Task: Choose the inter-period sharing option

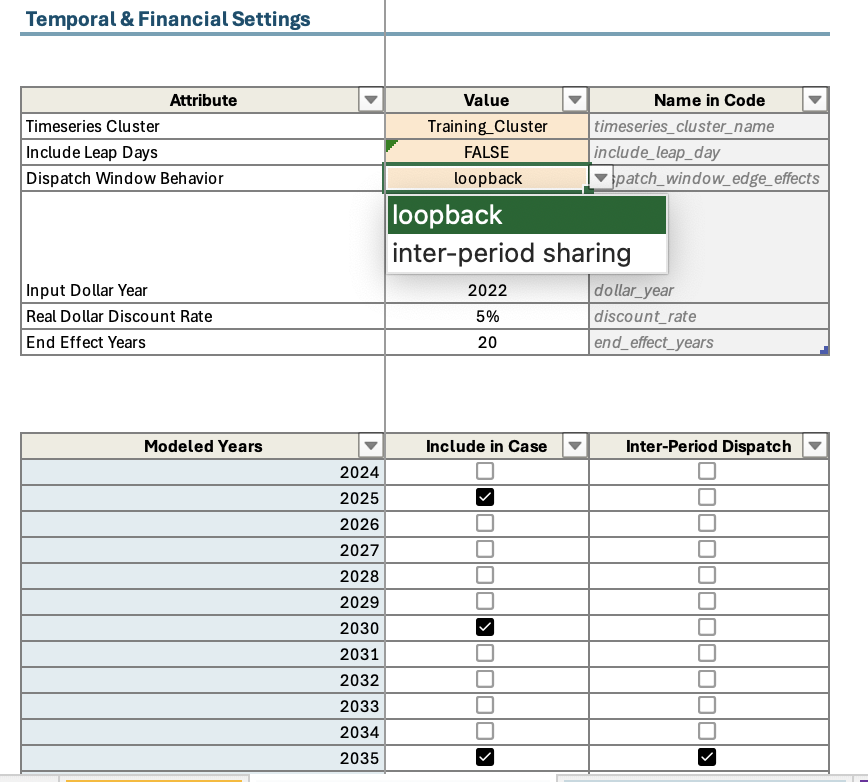Action: [x=513, y=253]
